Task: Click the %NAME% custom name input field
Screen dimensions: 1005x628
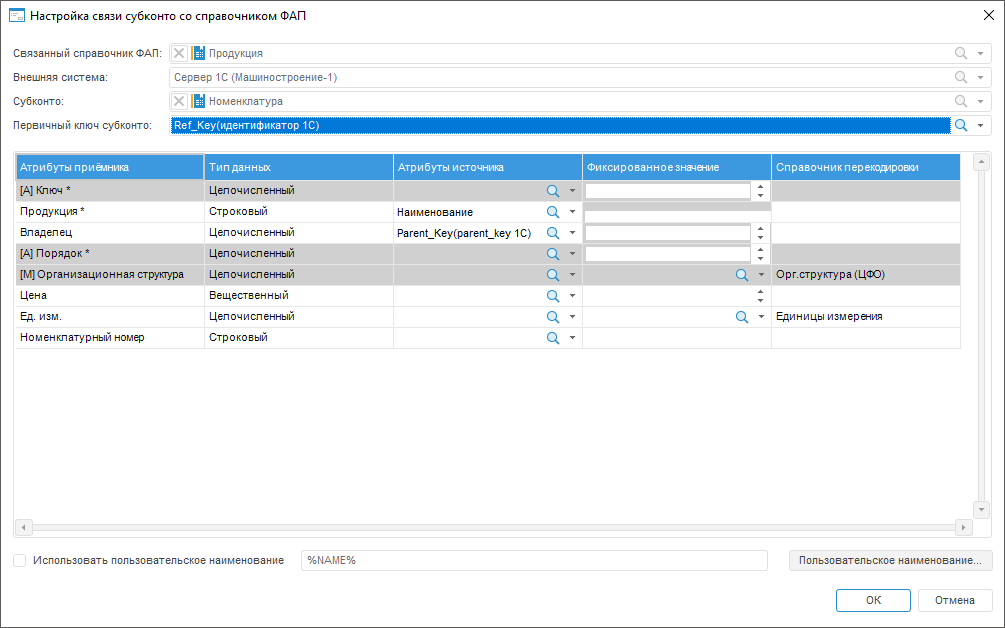Action: pyautogui.click(x=533, y=560)
